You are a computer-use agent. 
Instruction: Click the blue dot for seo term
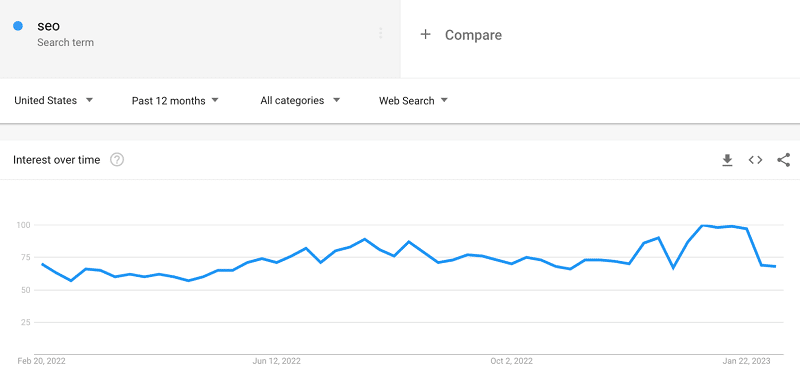tap(18, 26)
